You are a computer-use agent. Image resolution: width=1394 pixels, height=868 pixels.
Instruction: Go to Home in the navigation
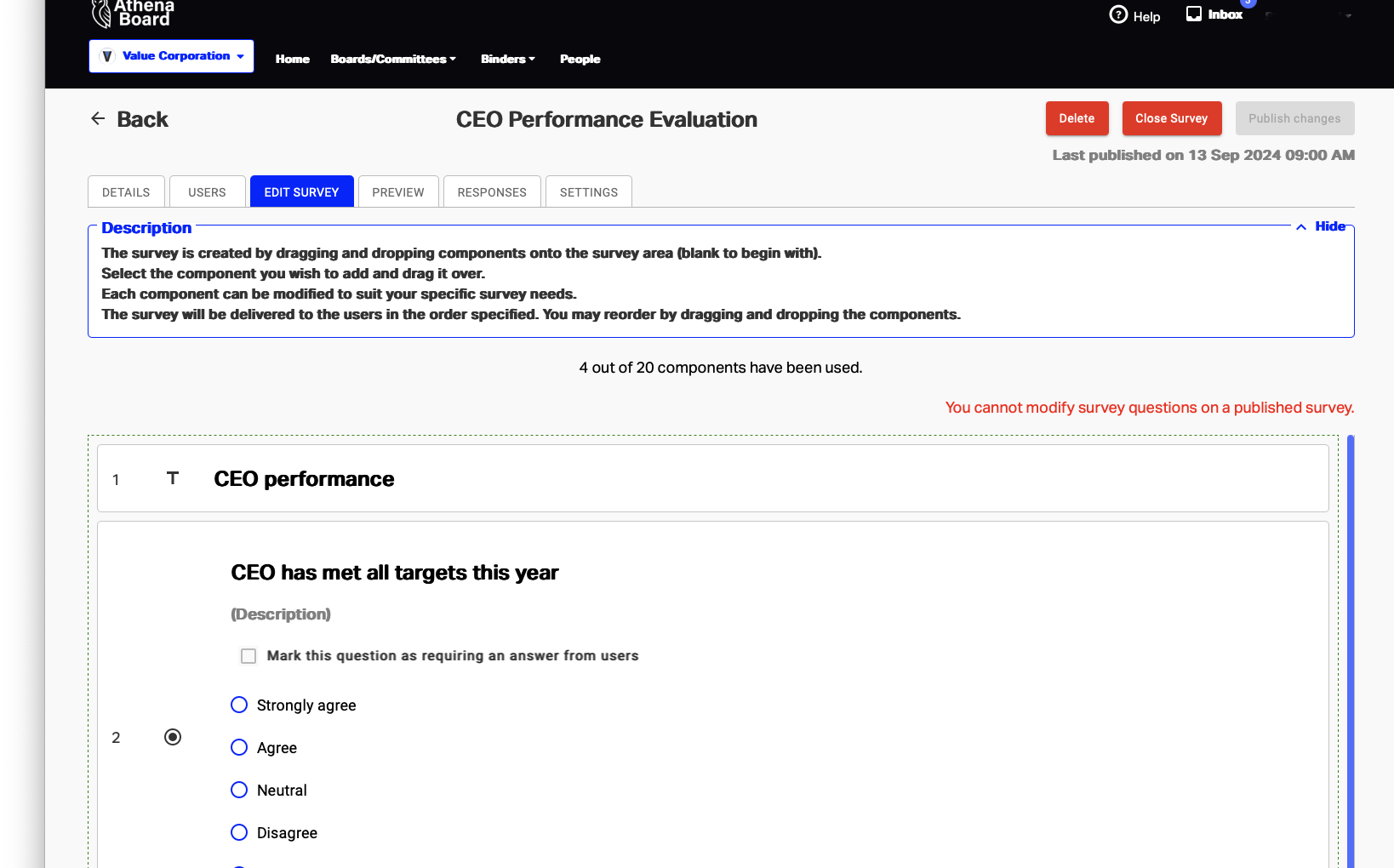click(293, 59)
